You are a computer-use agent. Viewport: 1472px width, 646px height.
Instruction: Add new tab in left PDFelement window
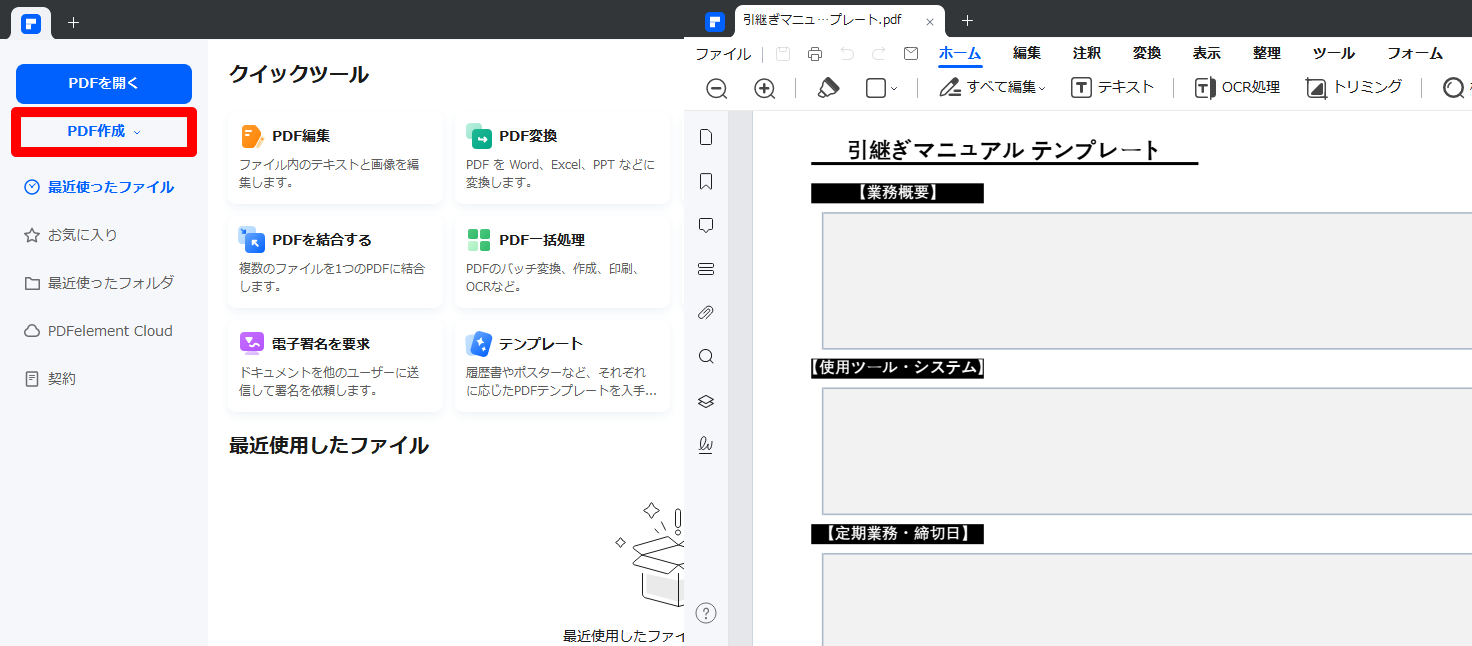(x=73, y=22)
